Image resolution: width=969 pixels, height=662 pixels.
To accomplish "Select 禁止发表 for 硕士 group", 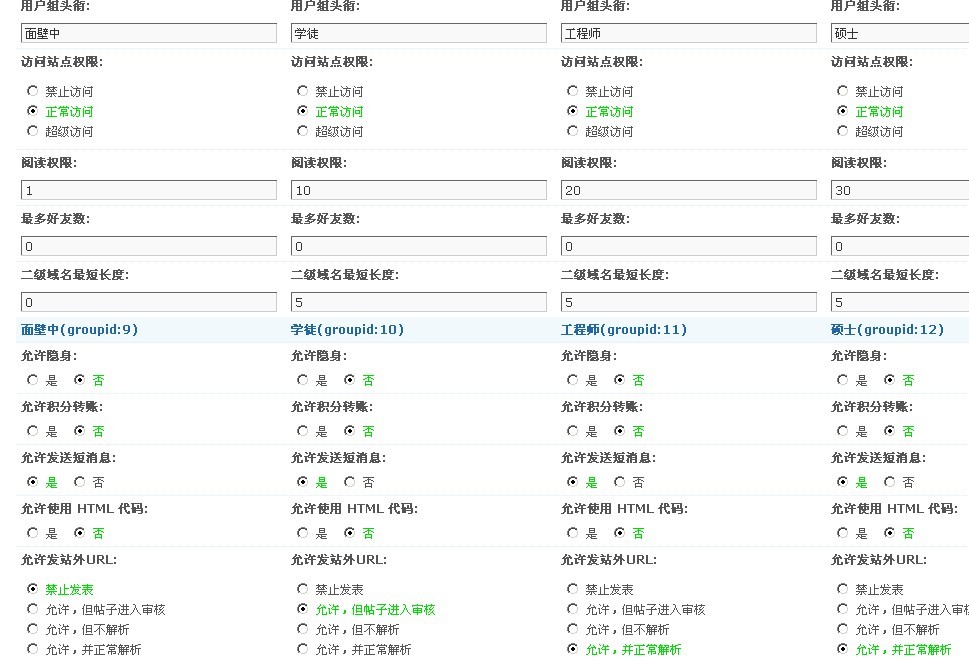I will tap(842, 588).
